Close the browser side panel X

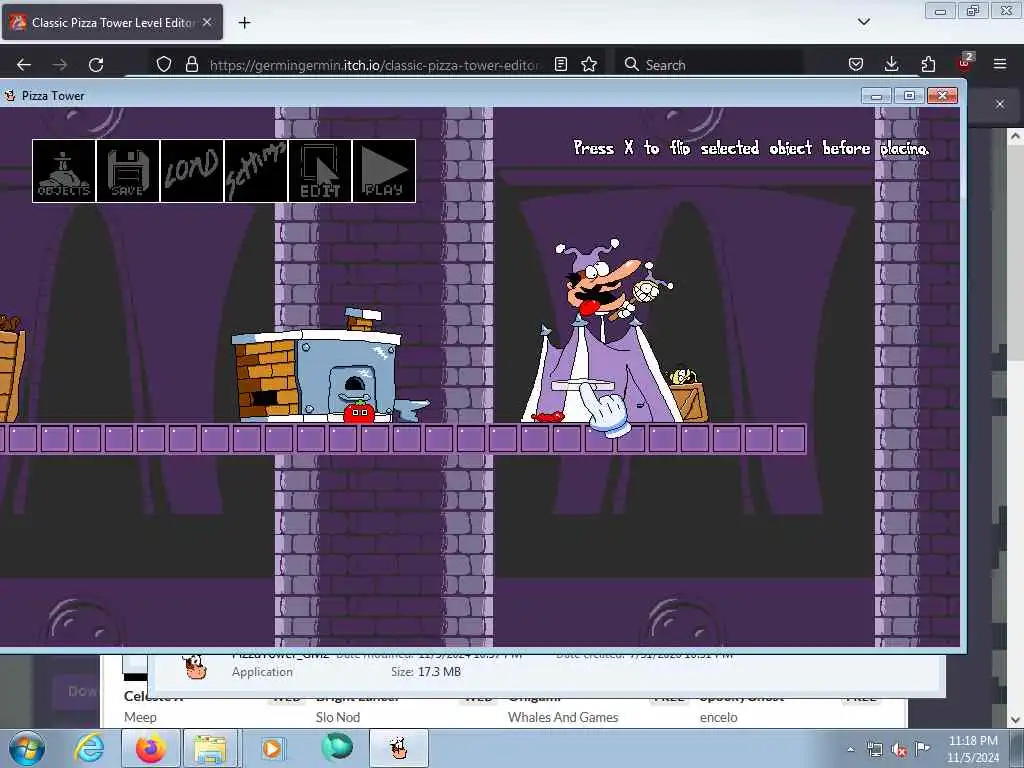[x=1000, y=104]
